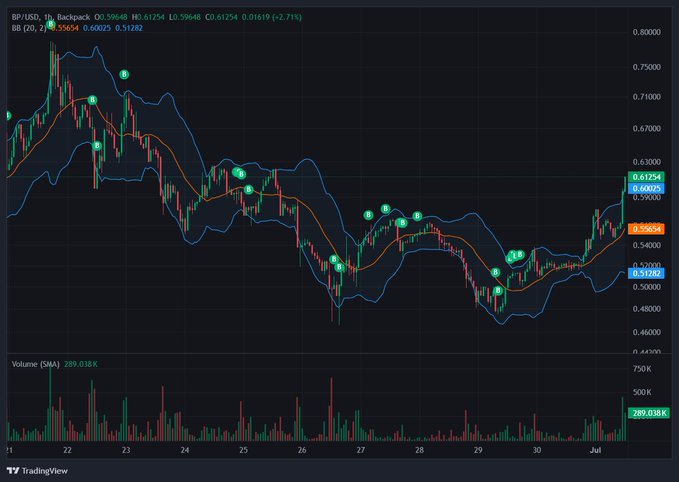This screenshot has width=679, height=482.
Task: Click the leftmost B marker above the 27th rally
Action: coord(368,215)
